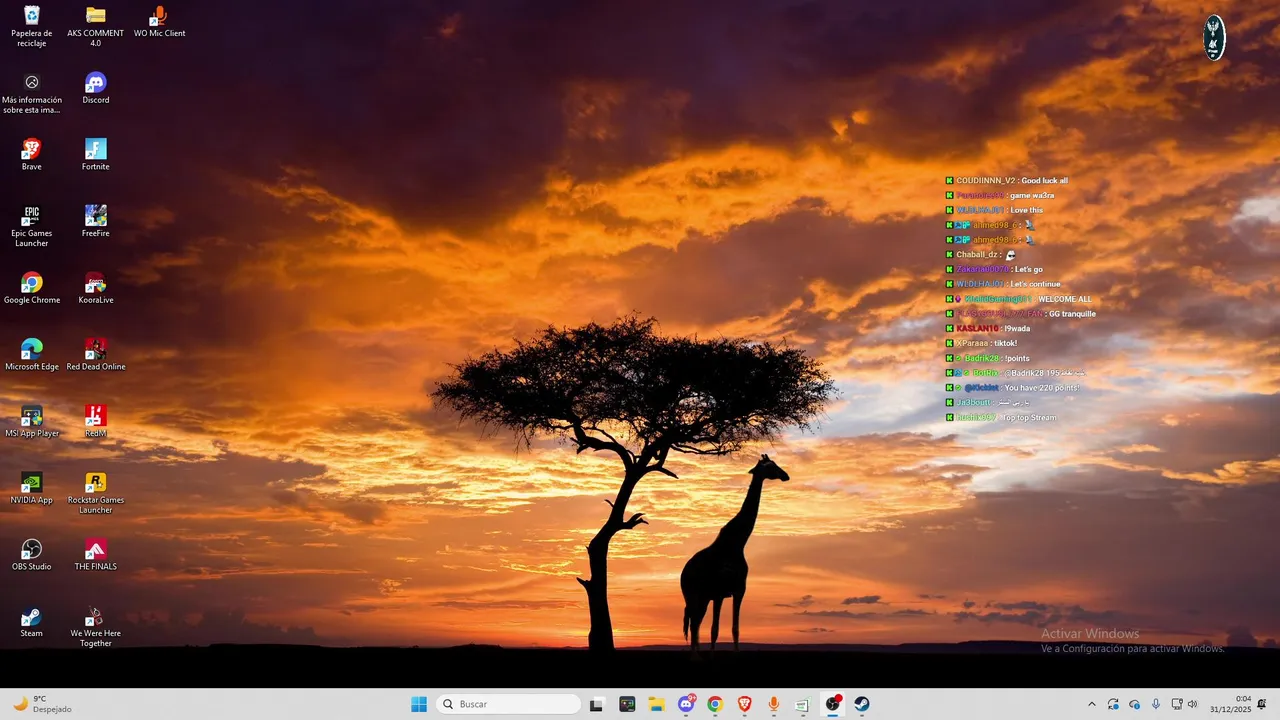The image size is (1280, 720).
Task: Open the Papelera de reciclaje desktop icon
Action: coord(32,26)
